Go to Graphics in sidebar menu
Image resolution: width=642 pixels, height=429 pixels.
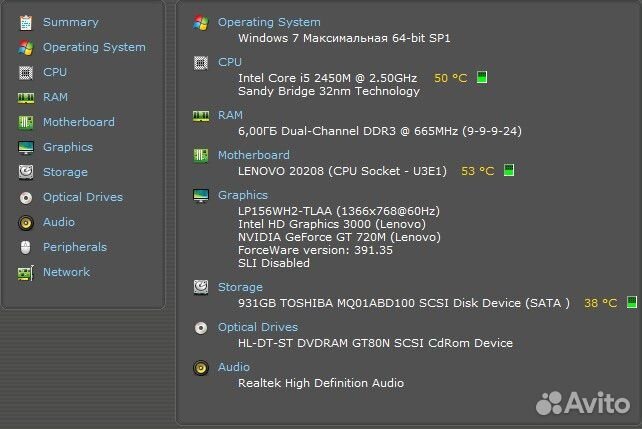(68, 147)
